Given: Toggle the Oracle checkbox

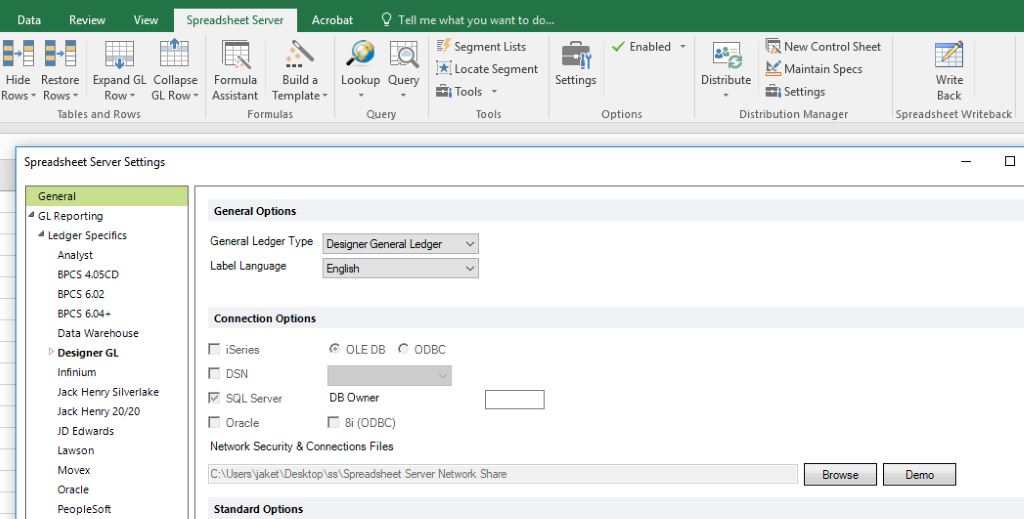Looking at the screenshot, I should point(214,422).
